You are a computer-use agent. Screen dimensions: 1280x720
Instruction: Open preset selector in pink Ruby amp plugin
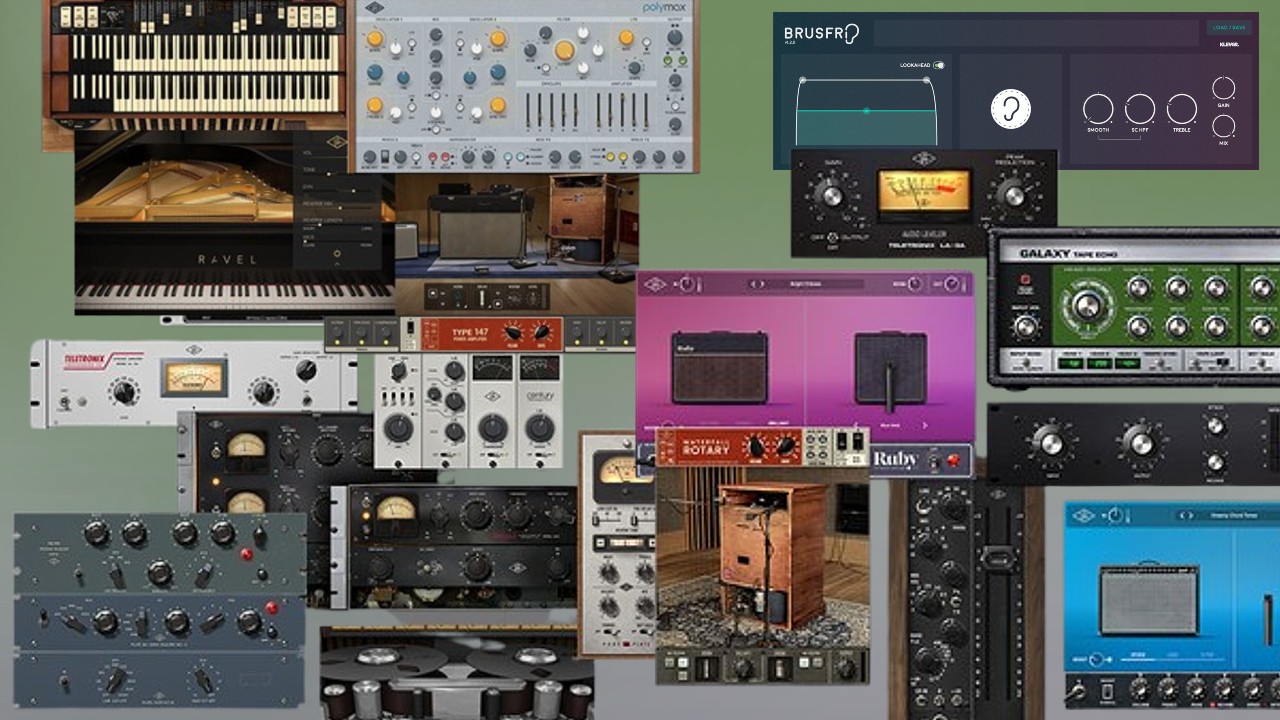(806, 284)
